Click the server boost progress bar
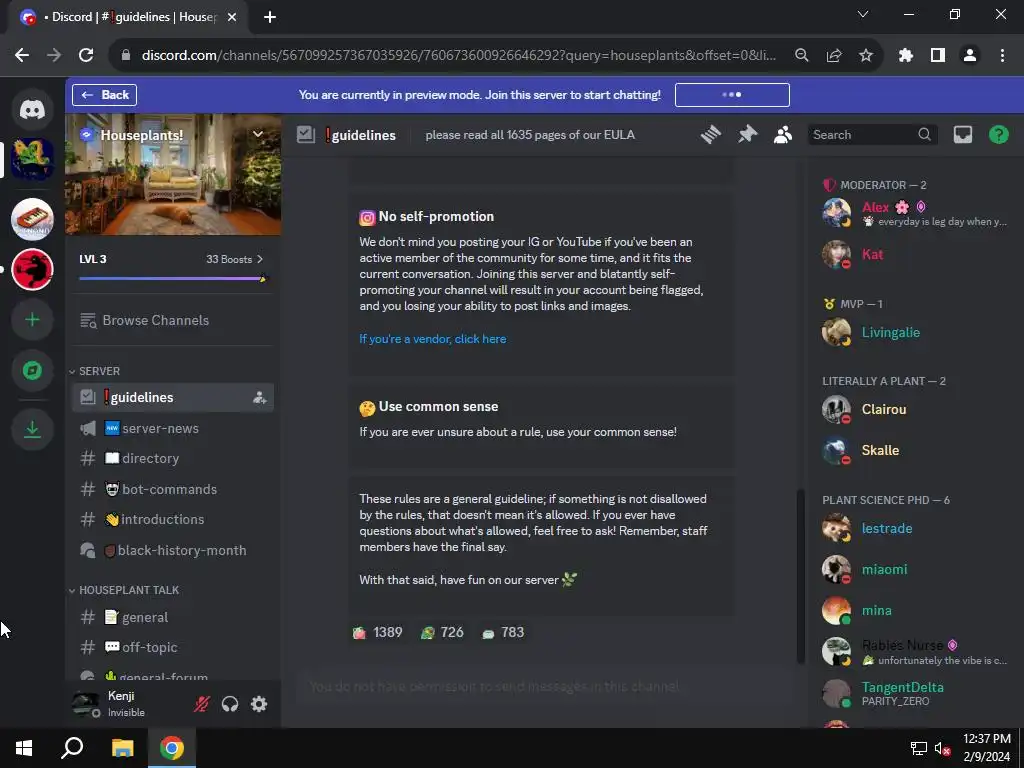This screenshot has width=1024, height=768. click(x=172, y=279)
